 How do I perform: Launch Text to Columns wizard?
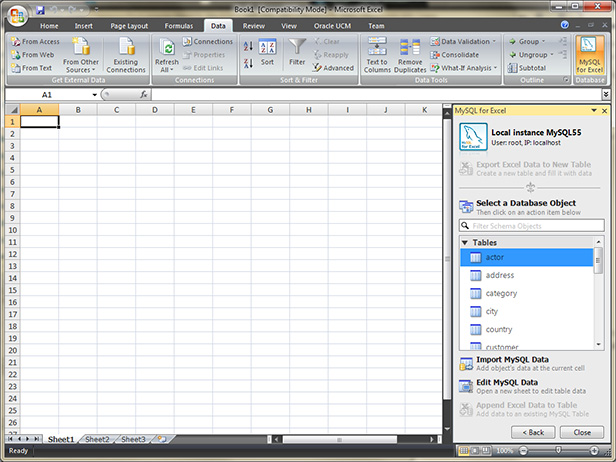coord(377,55)
